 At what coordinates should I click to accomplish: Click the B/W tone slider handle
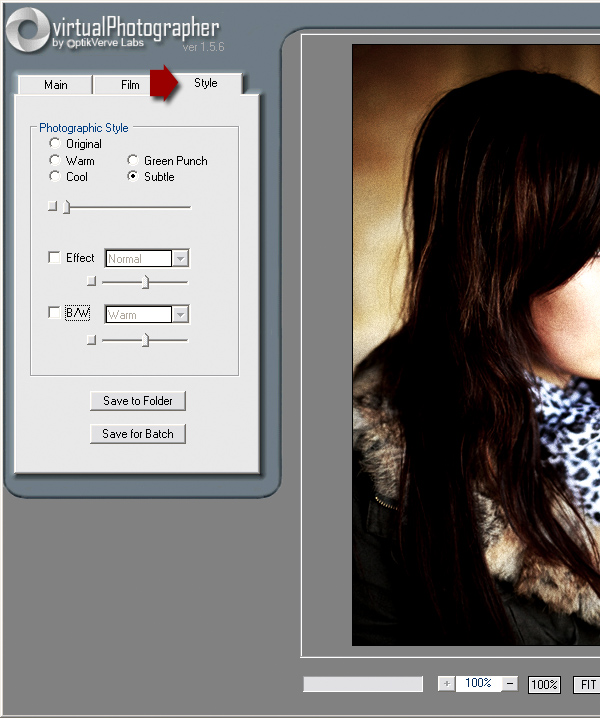click(x=145, y=340)
